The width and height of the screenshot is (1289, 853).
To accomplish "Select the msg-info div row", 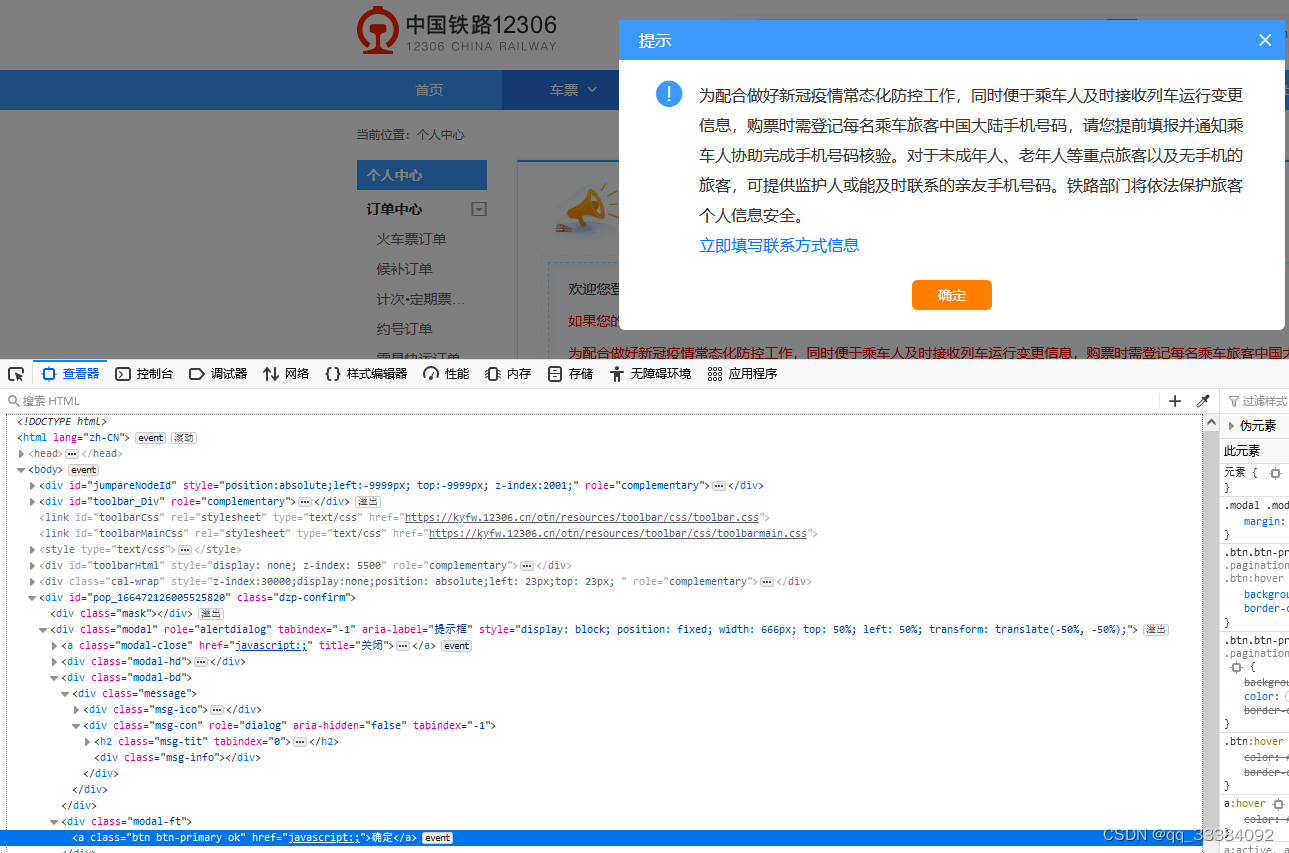I will coord(603,758).
